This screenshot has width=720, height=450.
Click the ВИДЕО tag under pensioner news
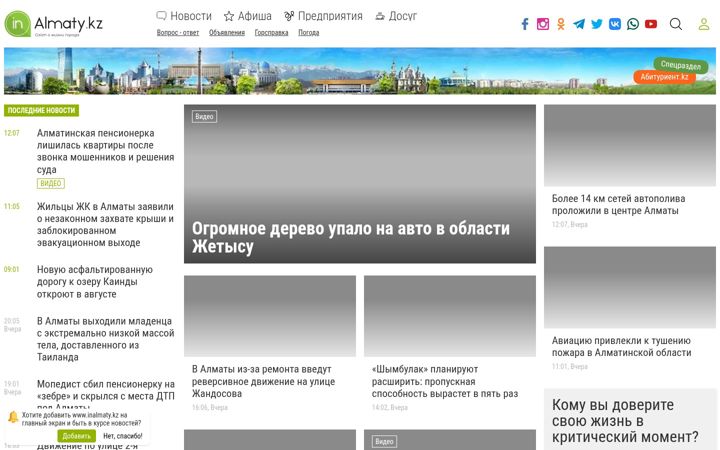click(51, 183)
